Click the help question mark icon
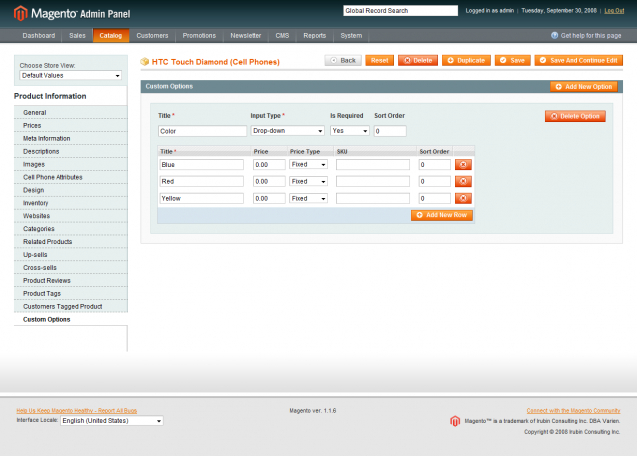This screenshot has width=637, height=456. point(554,35)
